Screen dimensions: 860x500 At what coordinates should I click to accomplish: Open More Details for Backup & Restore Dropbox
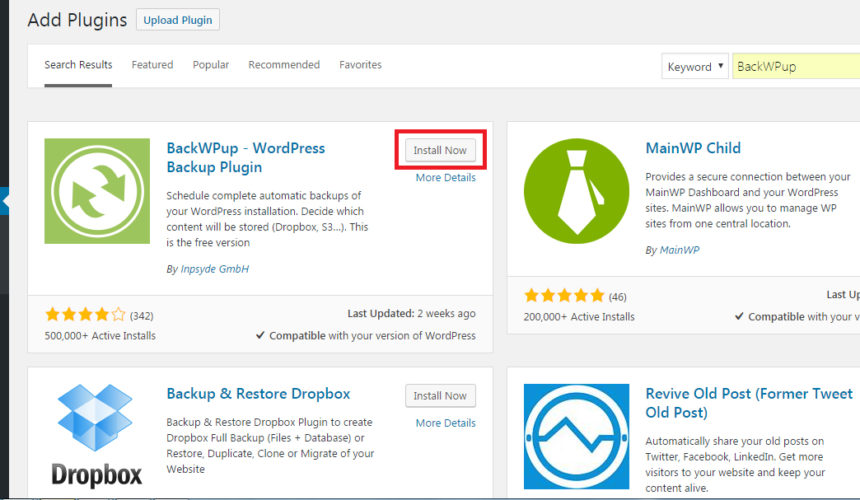[x=445, y=423]
